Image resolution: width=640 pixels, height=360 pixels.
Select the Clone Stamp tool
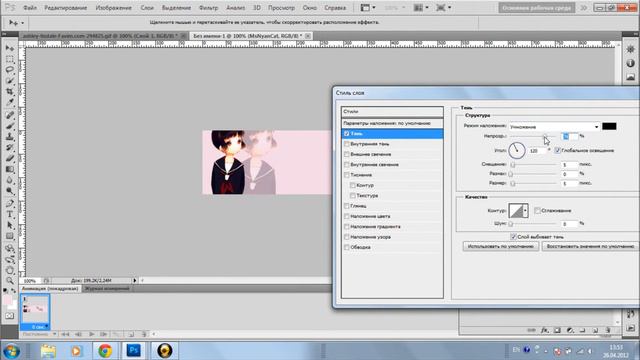coord(10,137)
